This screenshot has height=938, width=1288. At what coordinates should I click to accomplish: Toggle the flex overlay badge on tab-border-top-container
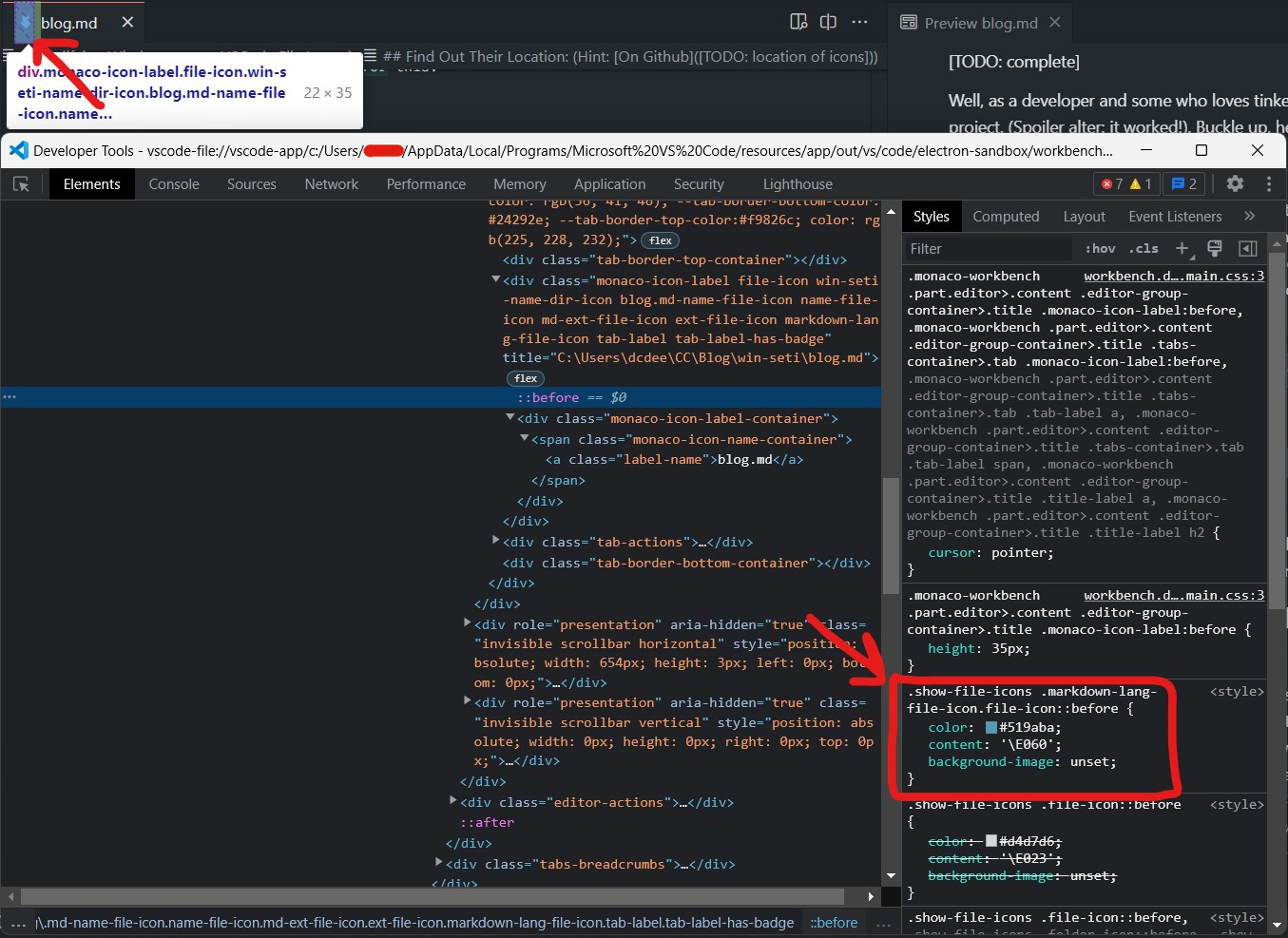(x=660, y=239)
